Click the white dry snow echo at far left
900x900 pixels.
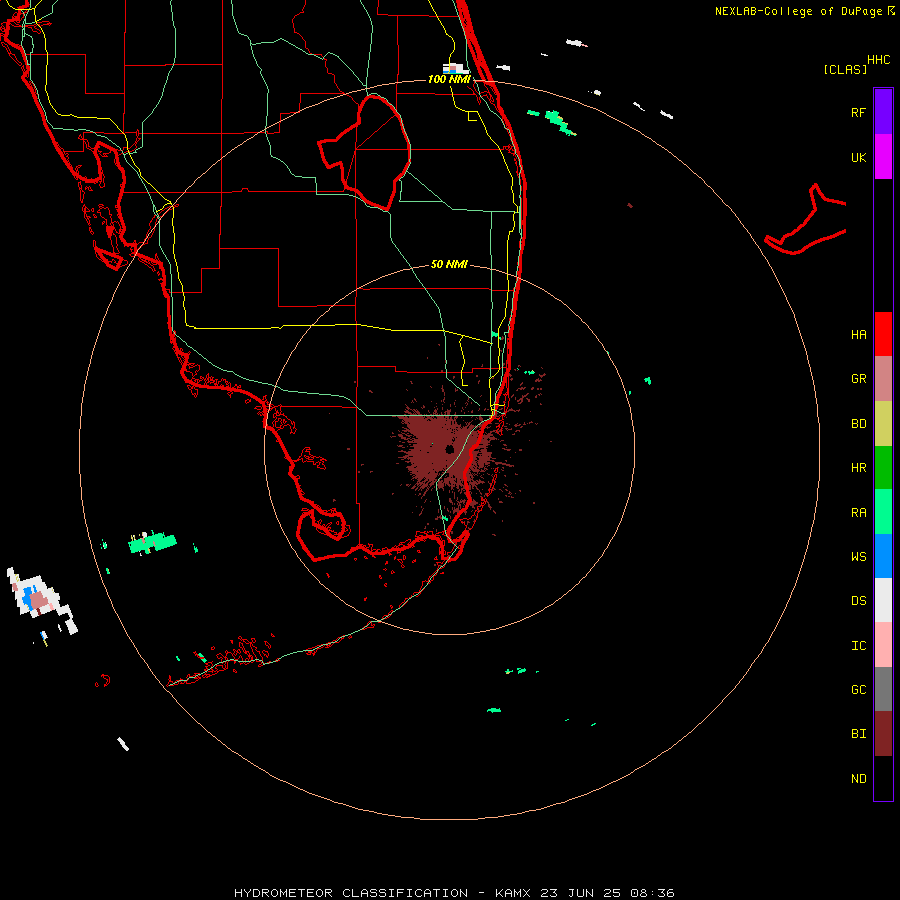point(41,600)
